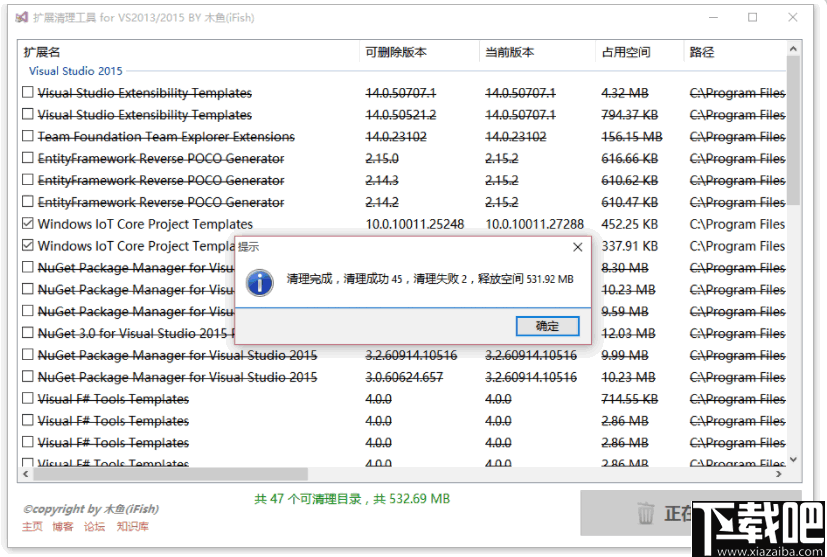Tick the Team Foundation Team Explorer Extensions checkbox

tap(28, 136)
